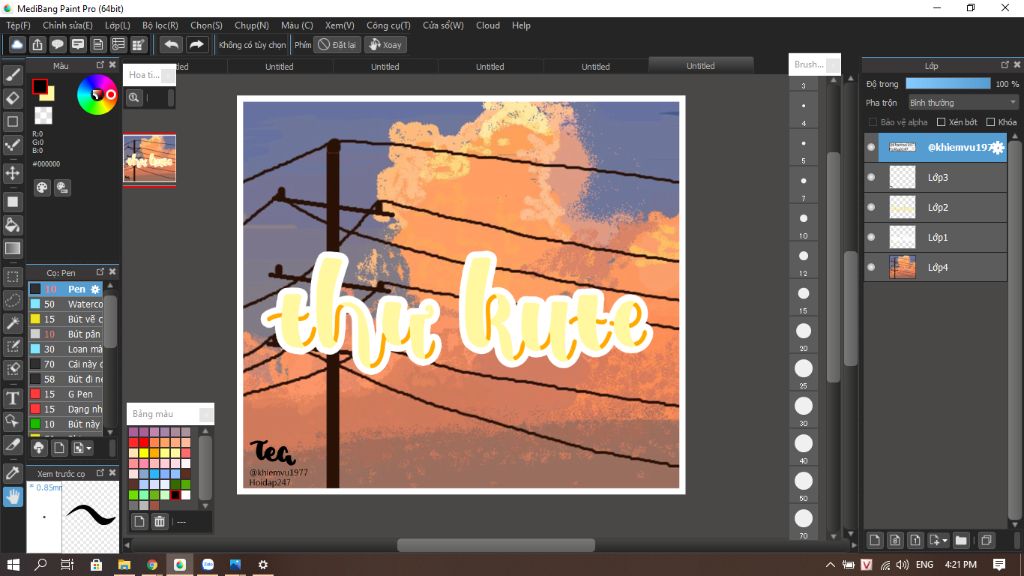The height and width of the screenshot is (576, 1024).
Task: Click the cloud save icon in toolbar
Action: tap(17, 44)
